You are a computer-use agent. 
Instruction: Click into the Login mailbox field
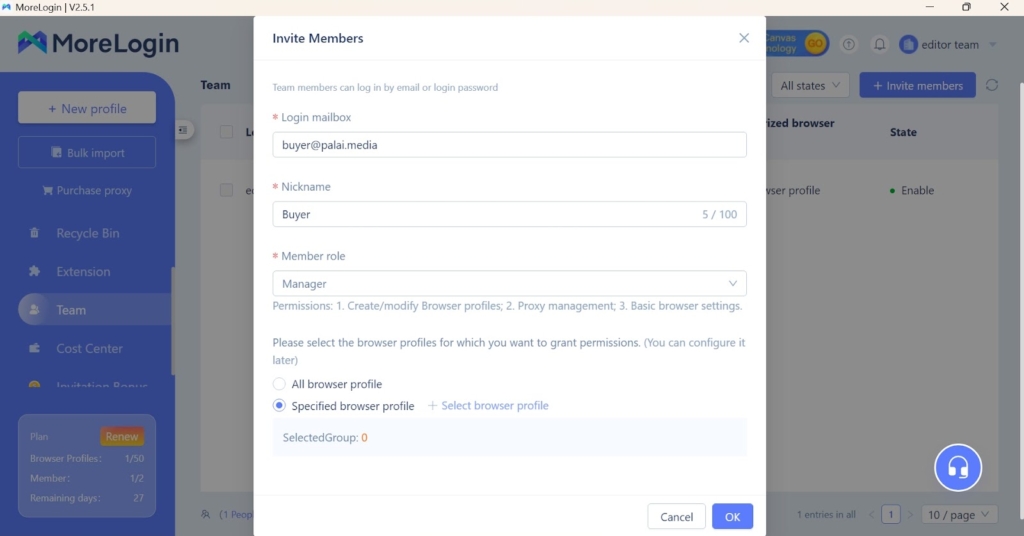pyautogui.click(x=509, y=145)
